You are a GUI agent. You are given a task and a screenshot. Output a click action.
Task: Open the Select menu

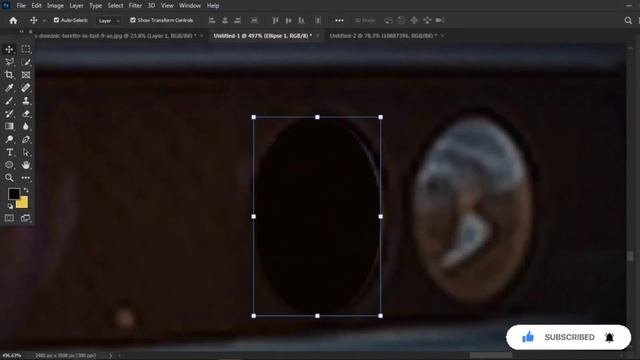115,6
